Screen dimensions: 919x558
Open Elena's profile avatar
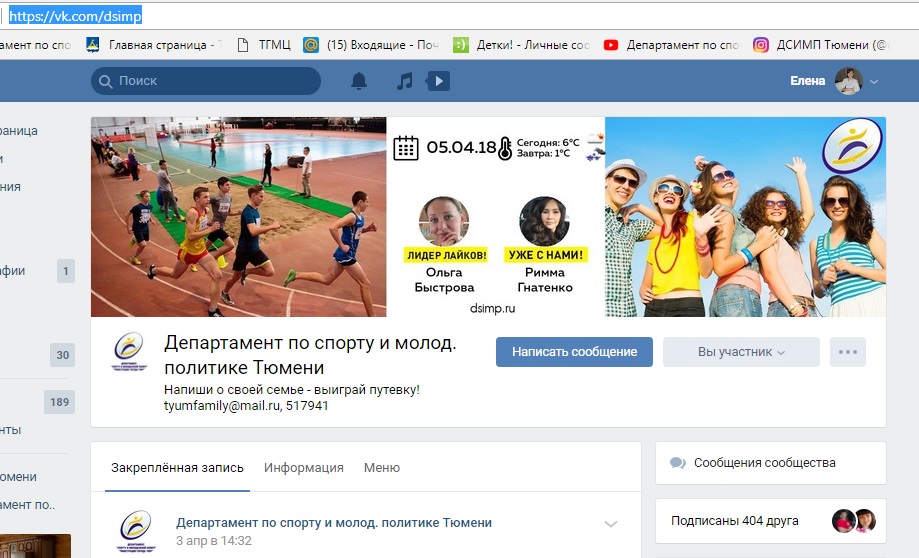pos(848,81)
